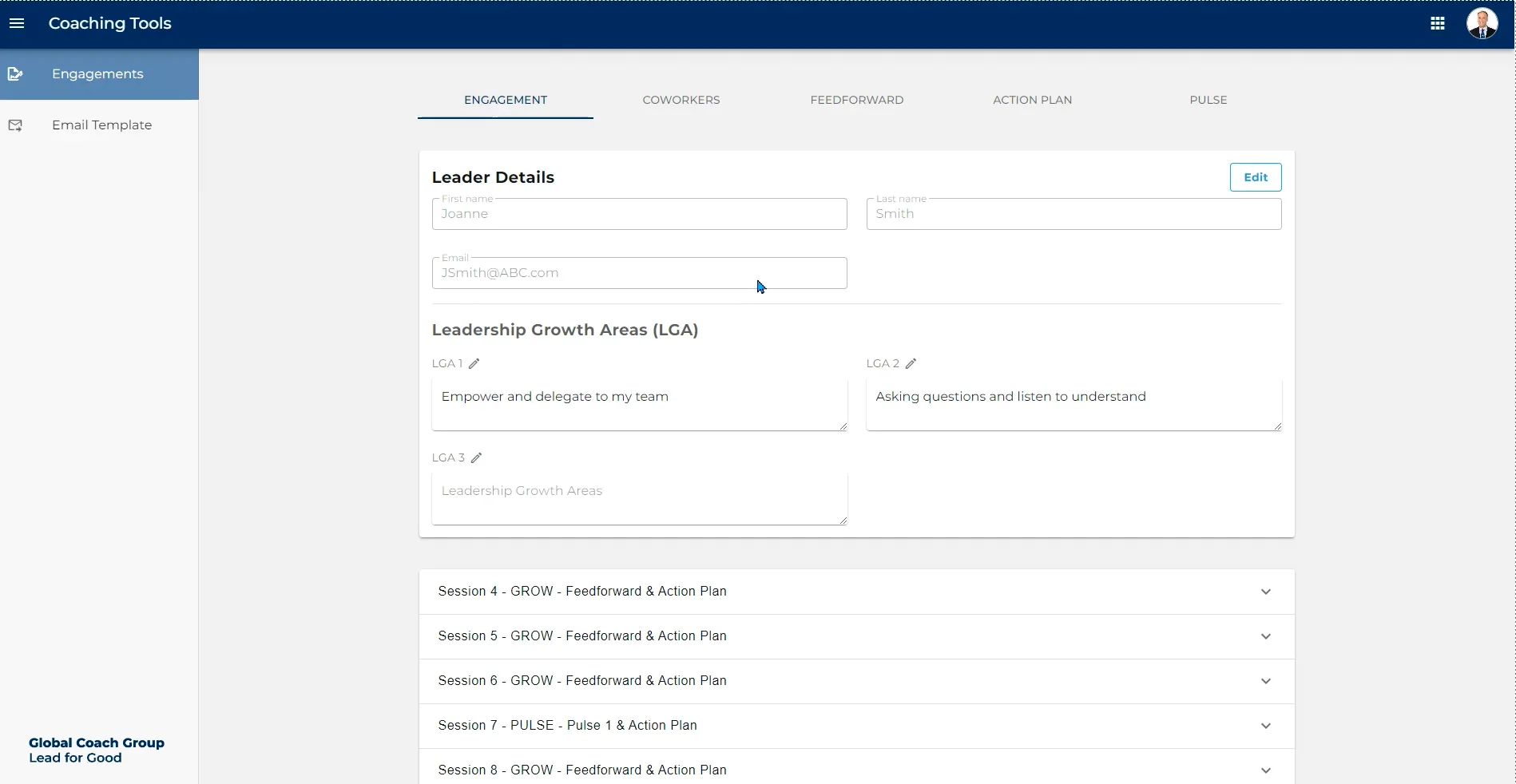Expand Session 5 GROW panel chevron
1516x784 pixels.
(x=1266, y=636)
